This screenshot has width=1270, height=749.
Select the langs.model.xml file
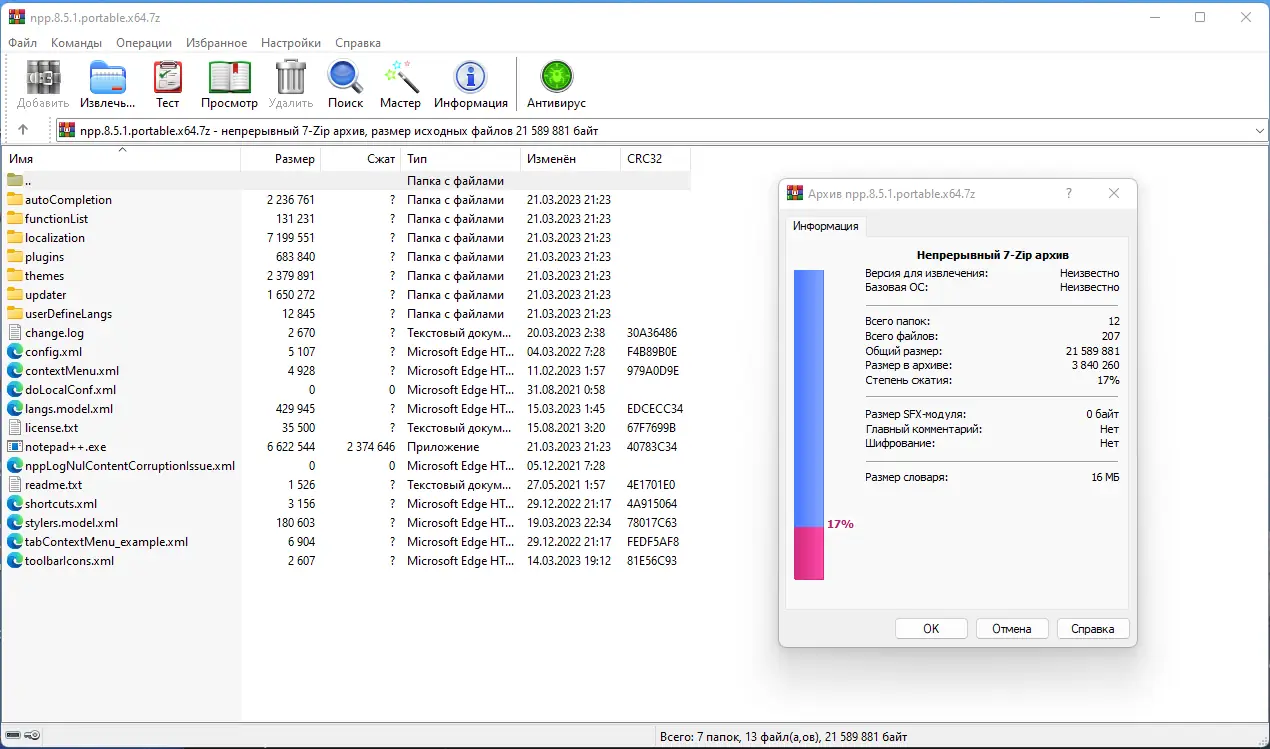(x=69, y=408)
